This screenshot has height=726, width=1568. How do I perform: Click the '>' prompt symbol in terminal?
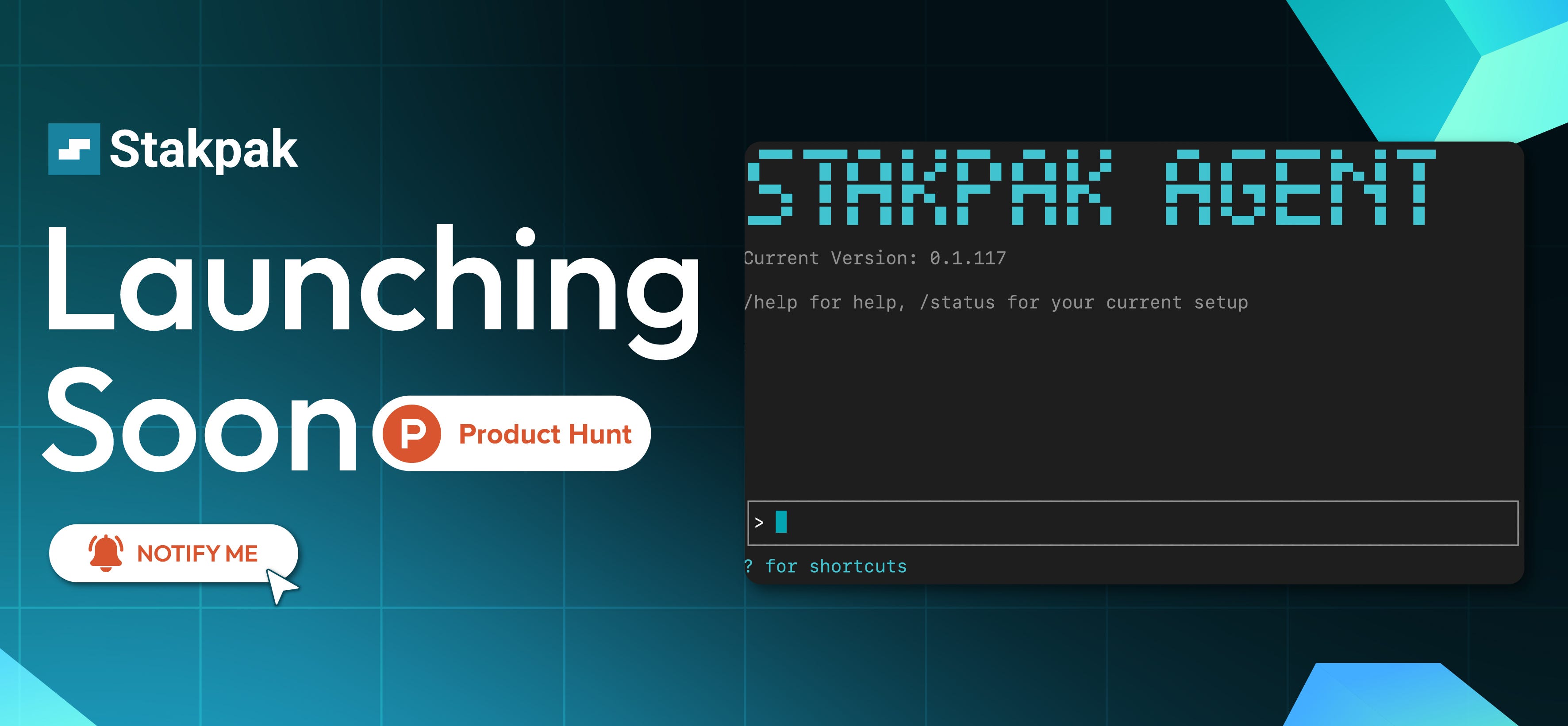pyautogui.click(x=759, y=523)
